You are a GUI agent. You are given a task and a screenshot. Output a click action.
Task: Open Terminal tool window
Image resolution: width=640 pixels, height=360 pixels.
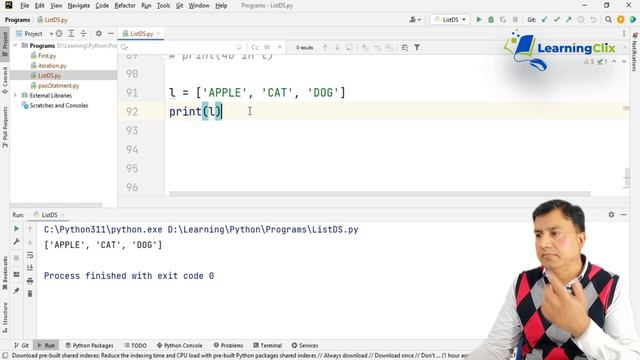click(x=267, y=345)
